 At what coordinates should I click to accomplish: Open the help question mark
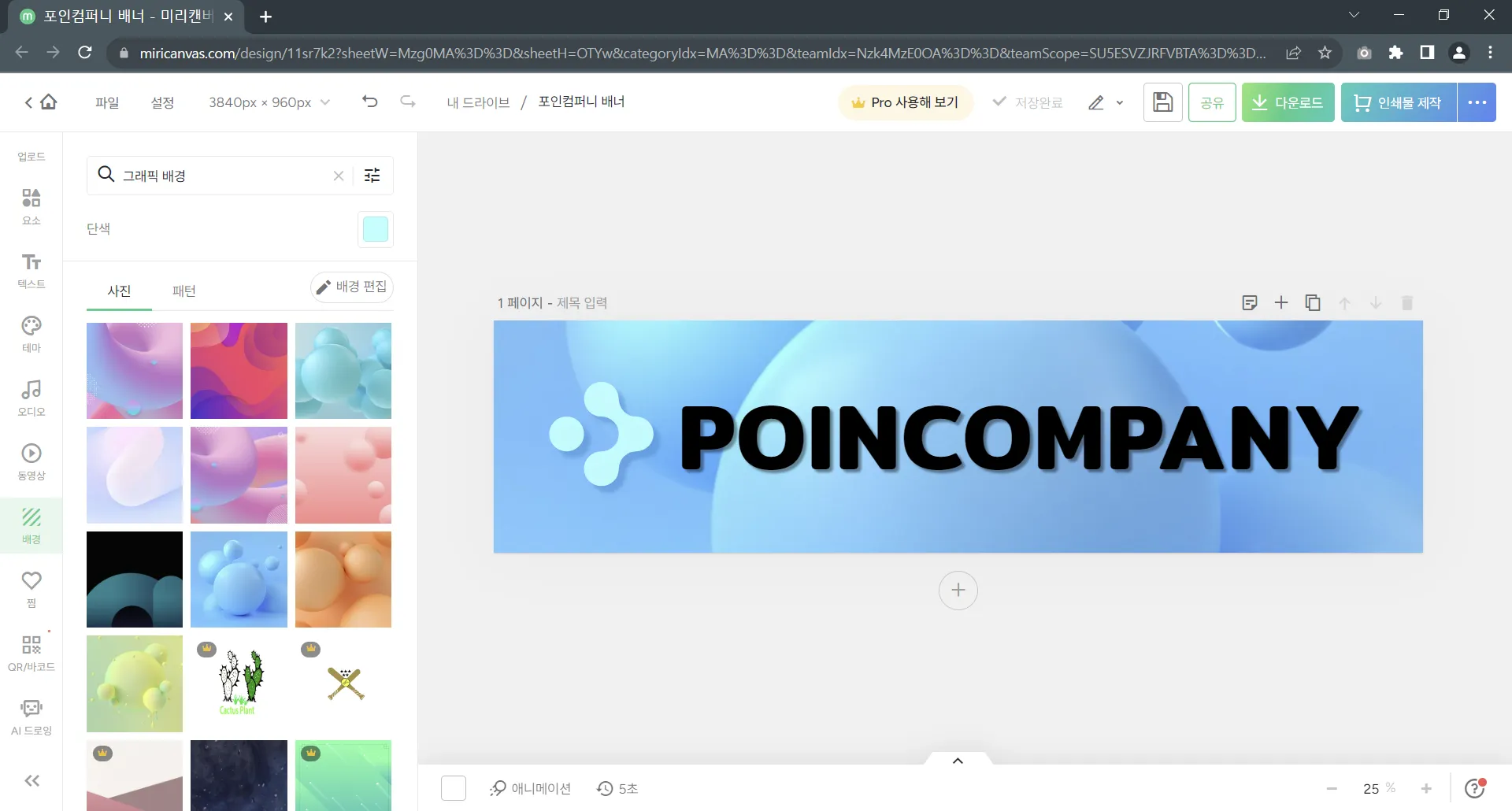pyautogui.click(x=1475, y=788)
